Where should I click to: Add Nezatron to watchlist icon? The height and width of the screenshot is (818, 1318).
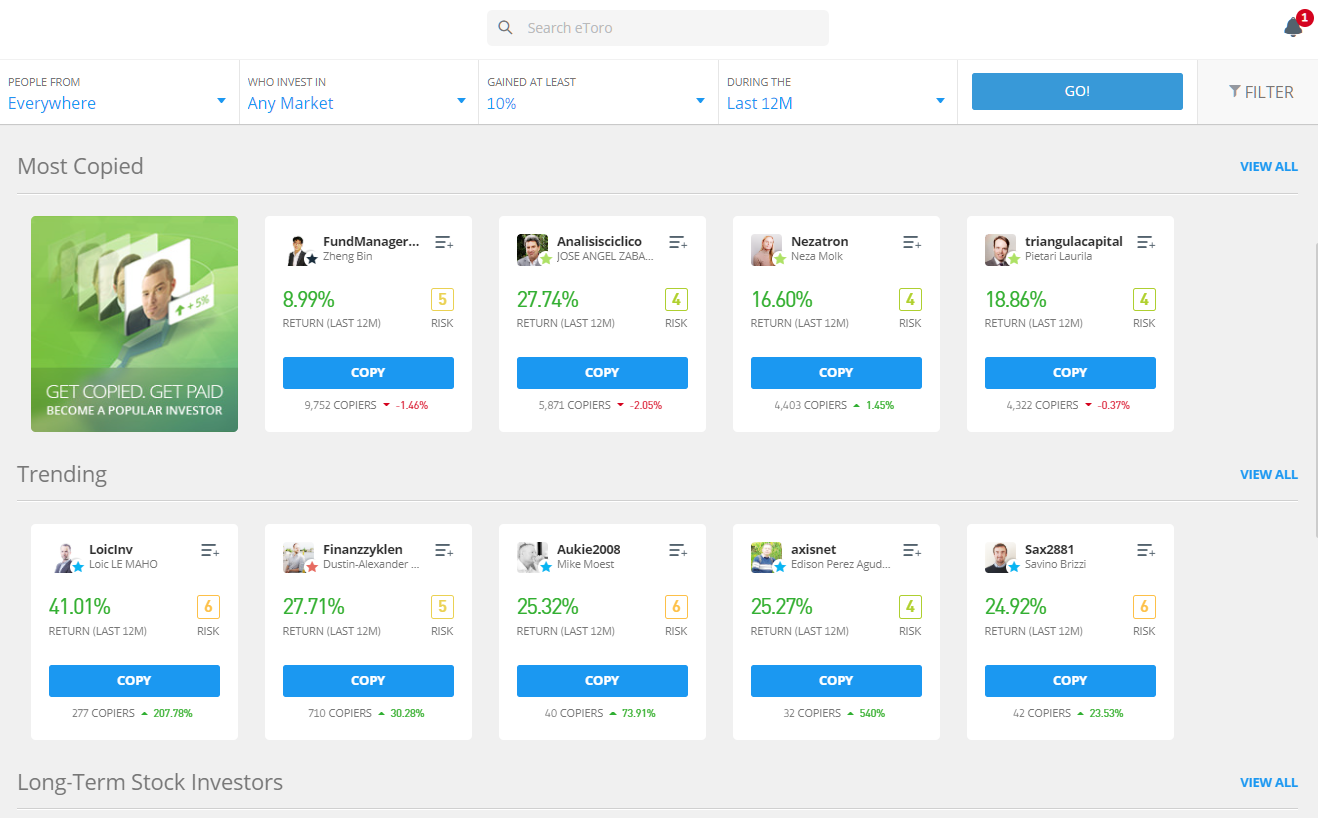pyautogui.click(x=912, y=242)
